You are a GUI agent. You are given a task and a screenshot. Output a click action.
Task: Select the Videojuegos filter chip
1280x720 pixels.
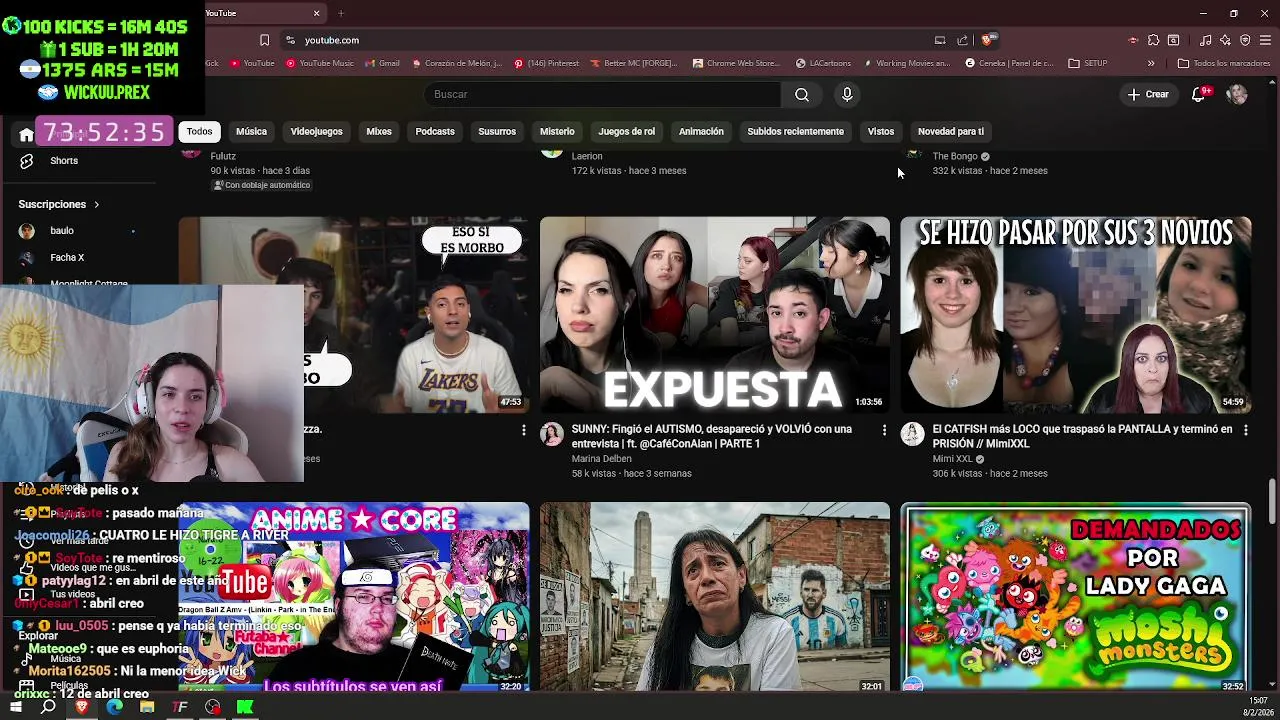[316, 131]
